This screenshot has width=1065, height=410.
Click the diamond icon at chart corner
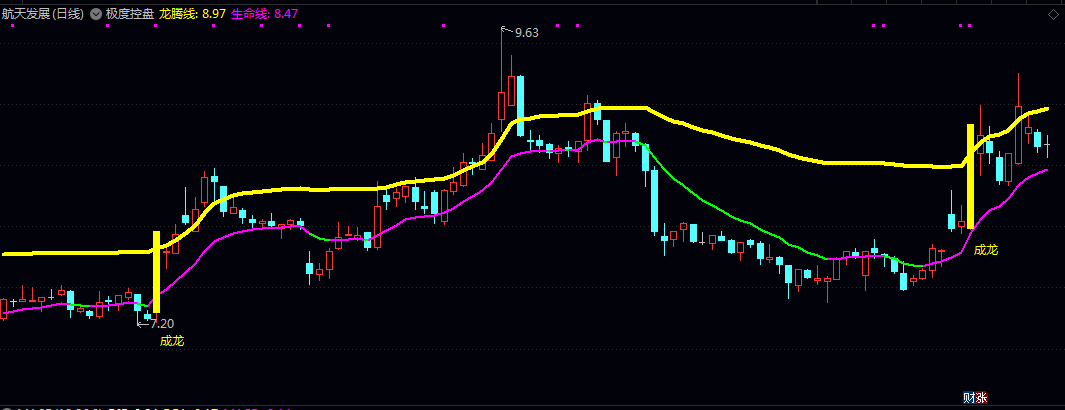pyautogui.click(x=1053, y=16)
